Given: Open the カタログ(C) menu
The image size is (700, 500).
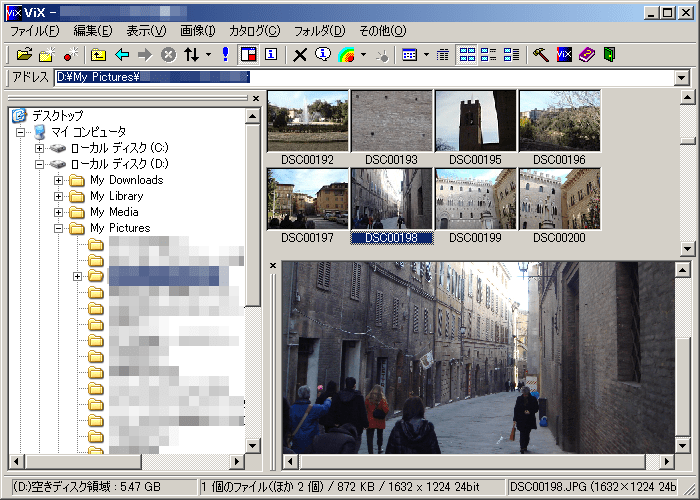Looking at the screenshot, I should click(254, 31).
